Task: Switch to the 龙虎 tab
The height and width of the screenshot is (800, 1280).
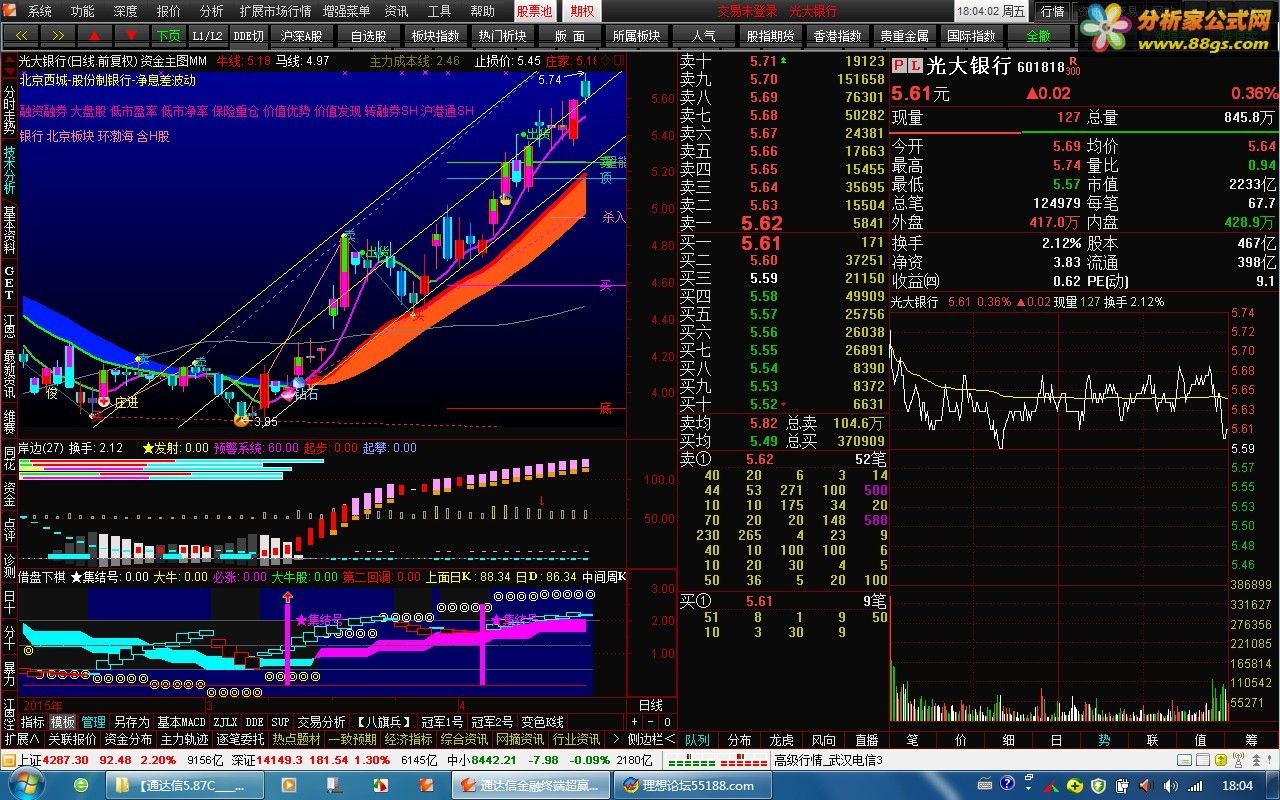Action: 781,740
